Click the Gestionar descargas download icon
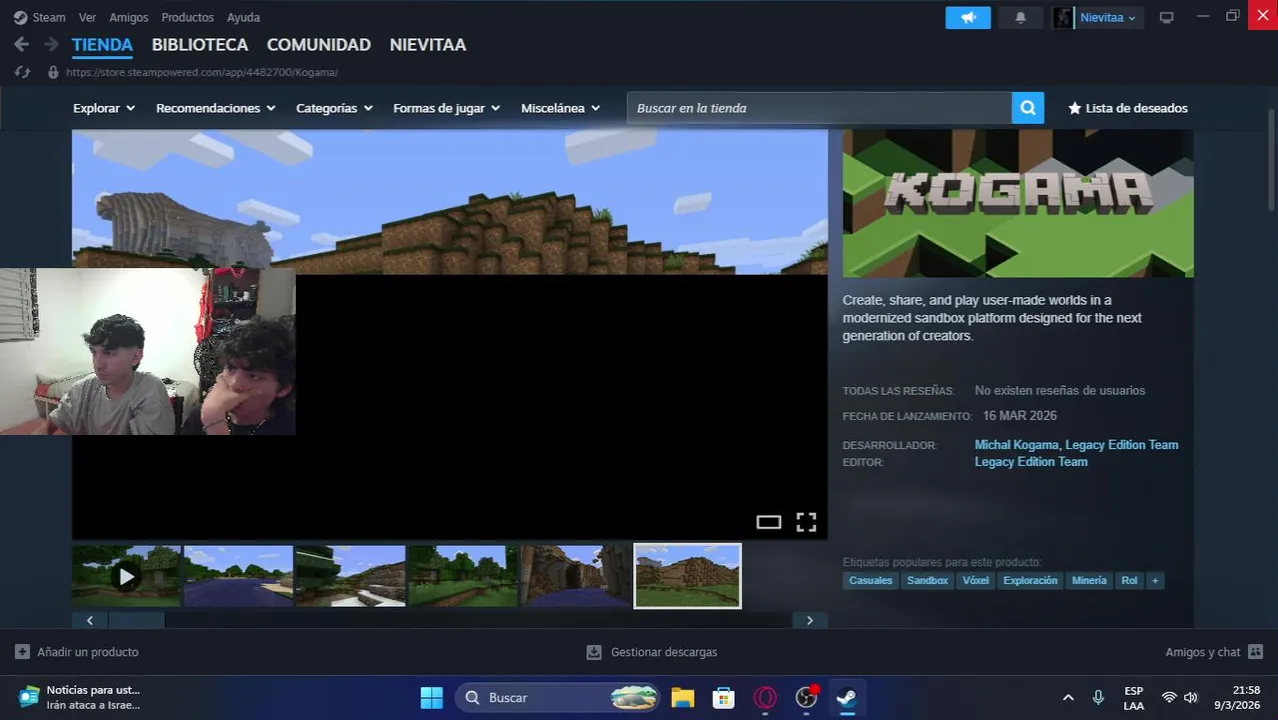This screenshot has width=1278, height=720. coord(594,652)
